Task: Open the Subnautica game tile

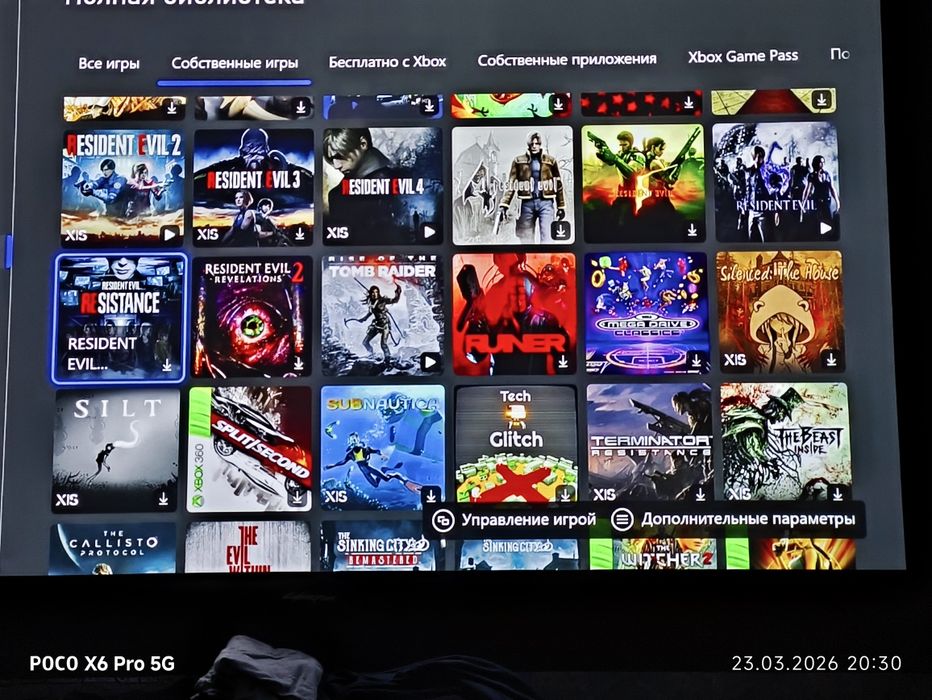Action: coord(383,447)
